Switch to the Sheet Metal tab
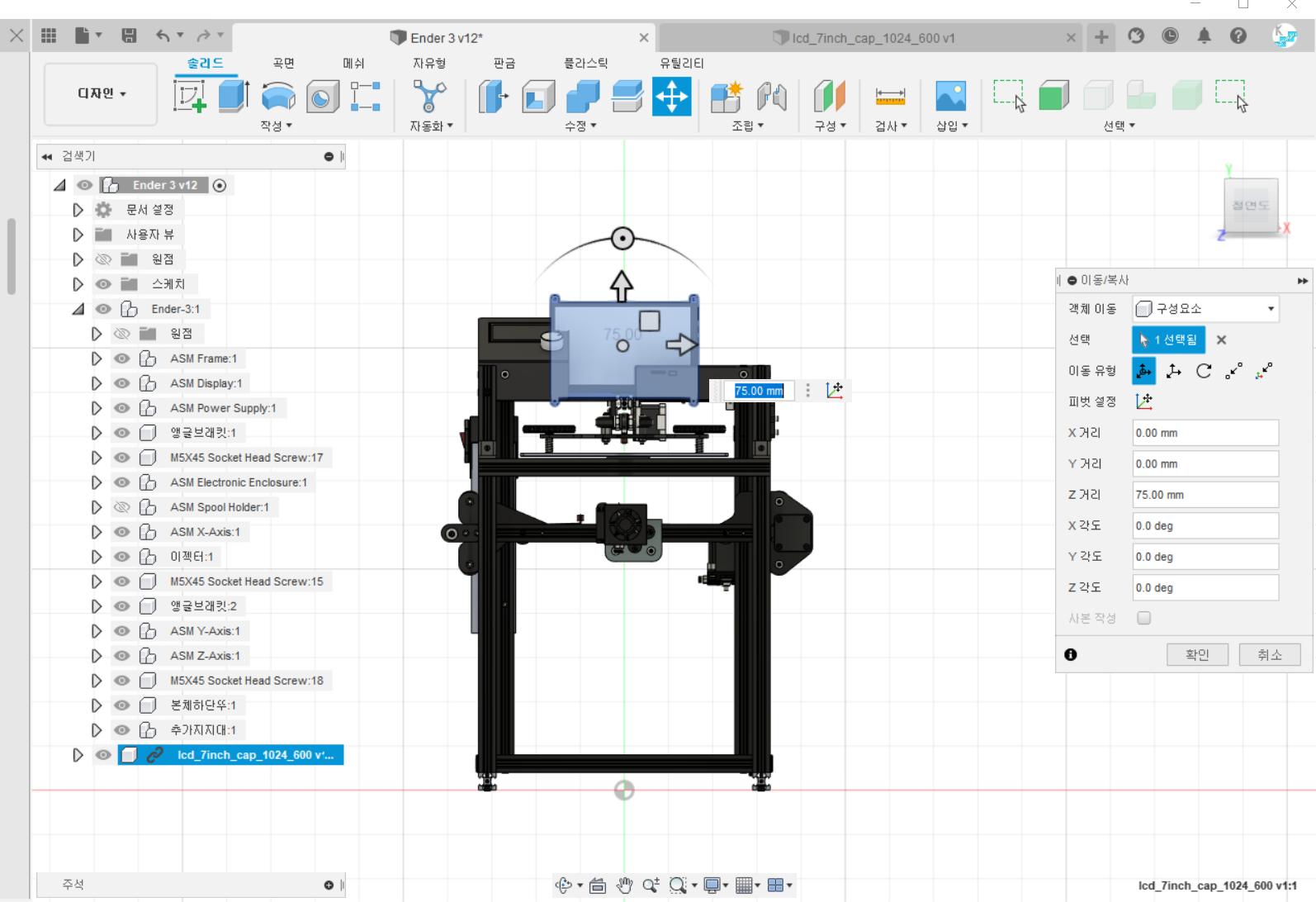Viewport: 1316px width, 902px height. coord(504,63)
